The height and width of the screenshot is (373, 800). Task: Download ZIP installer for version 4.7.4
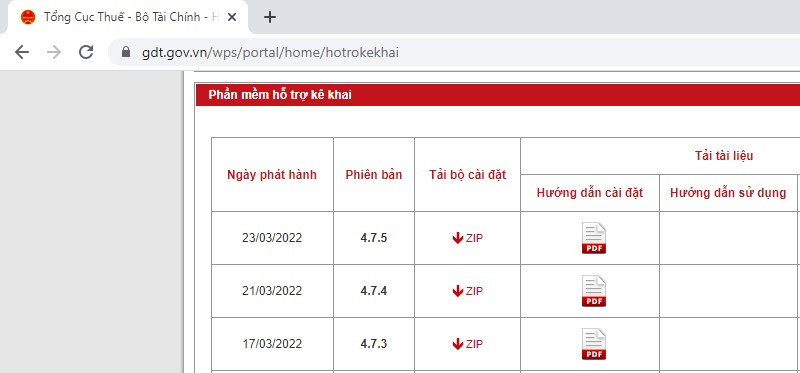point(467,291)
